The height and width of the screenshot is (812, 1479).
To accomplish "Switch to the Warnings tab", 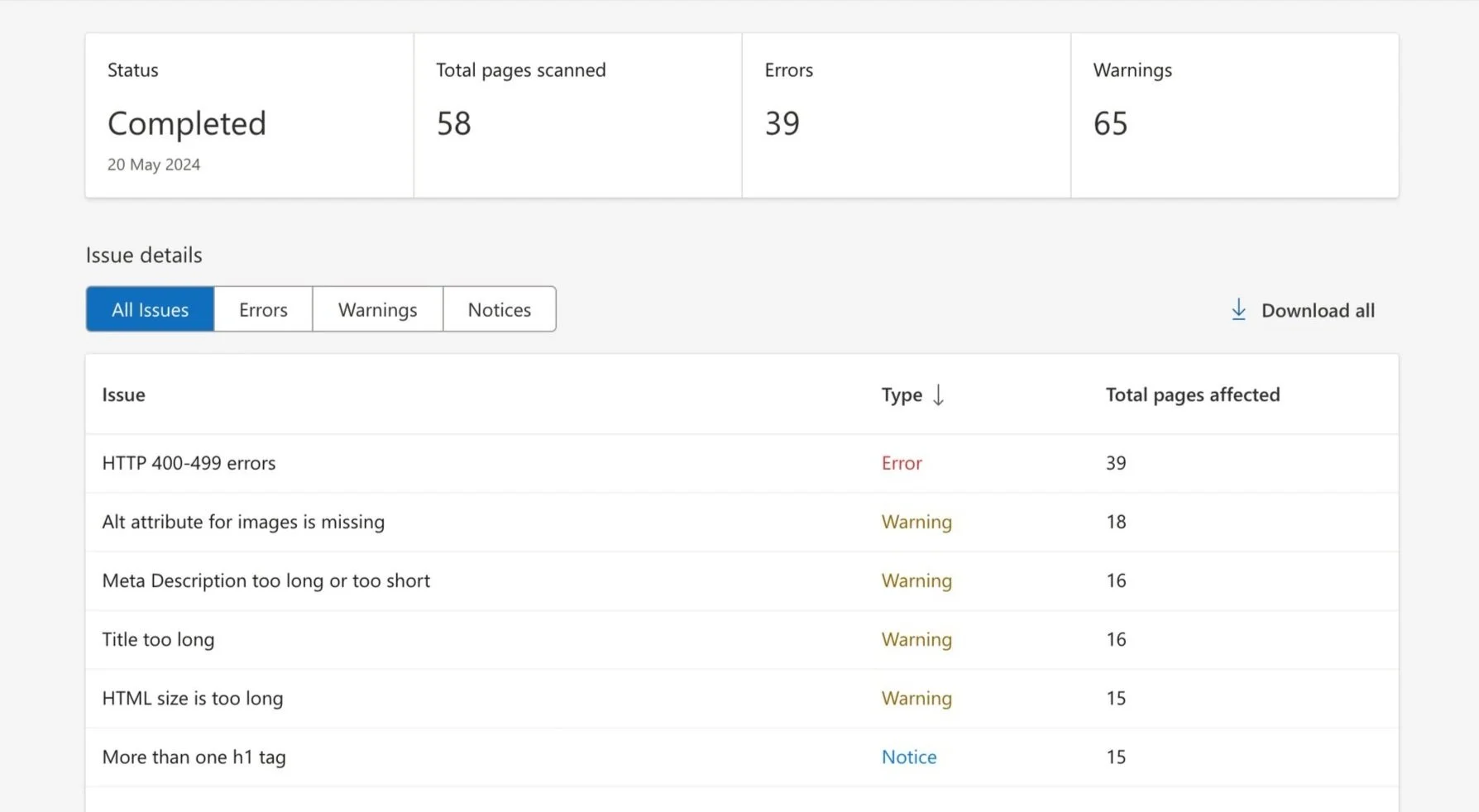I will click(x=376, y=309).
